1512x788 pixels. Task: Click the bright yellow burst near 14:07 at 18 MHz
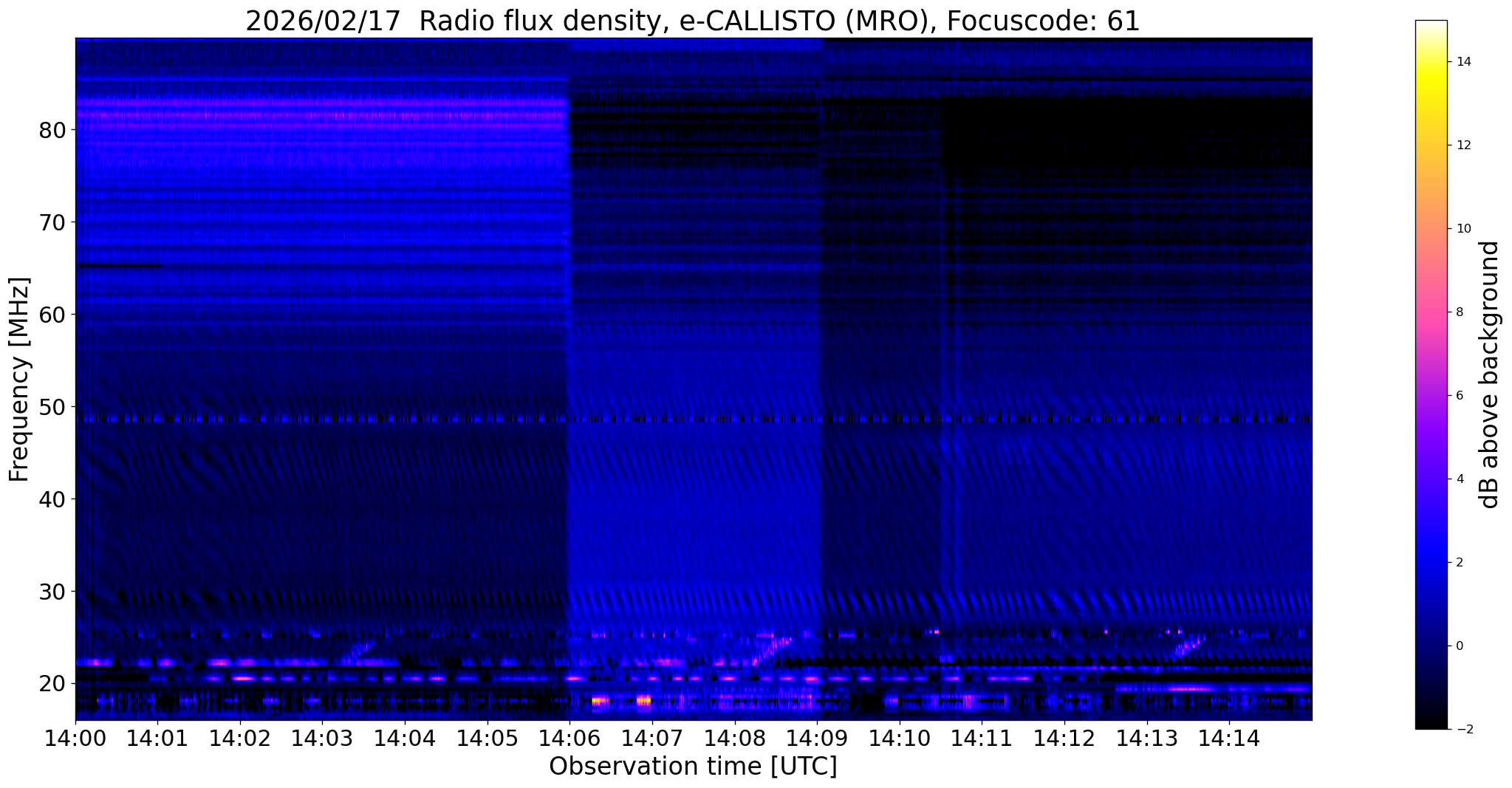[x=644, y=700]
